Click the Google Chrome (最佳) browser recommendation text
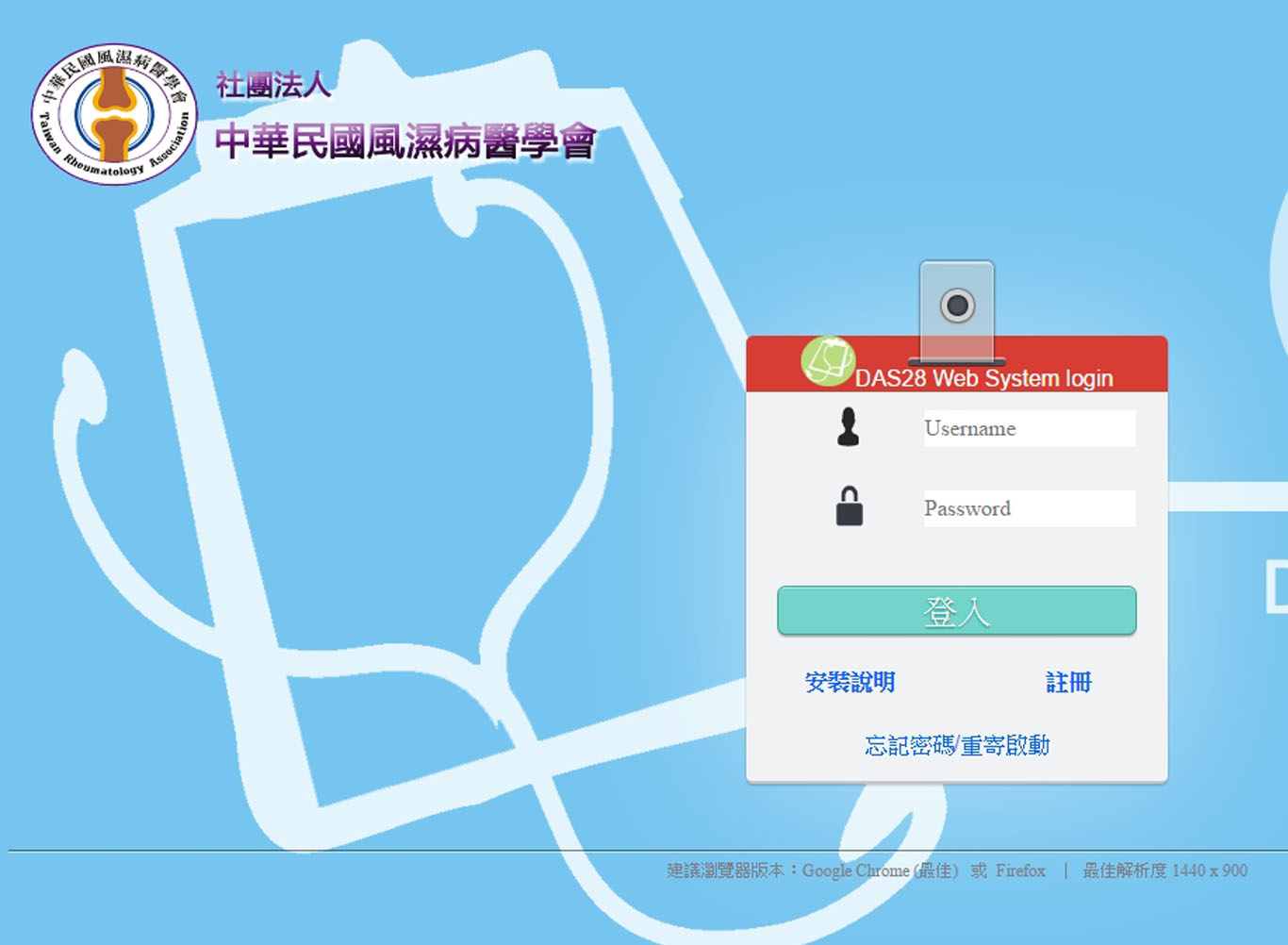 click(x=880, y=870)
